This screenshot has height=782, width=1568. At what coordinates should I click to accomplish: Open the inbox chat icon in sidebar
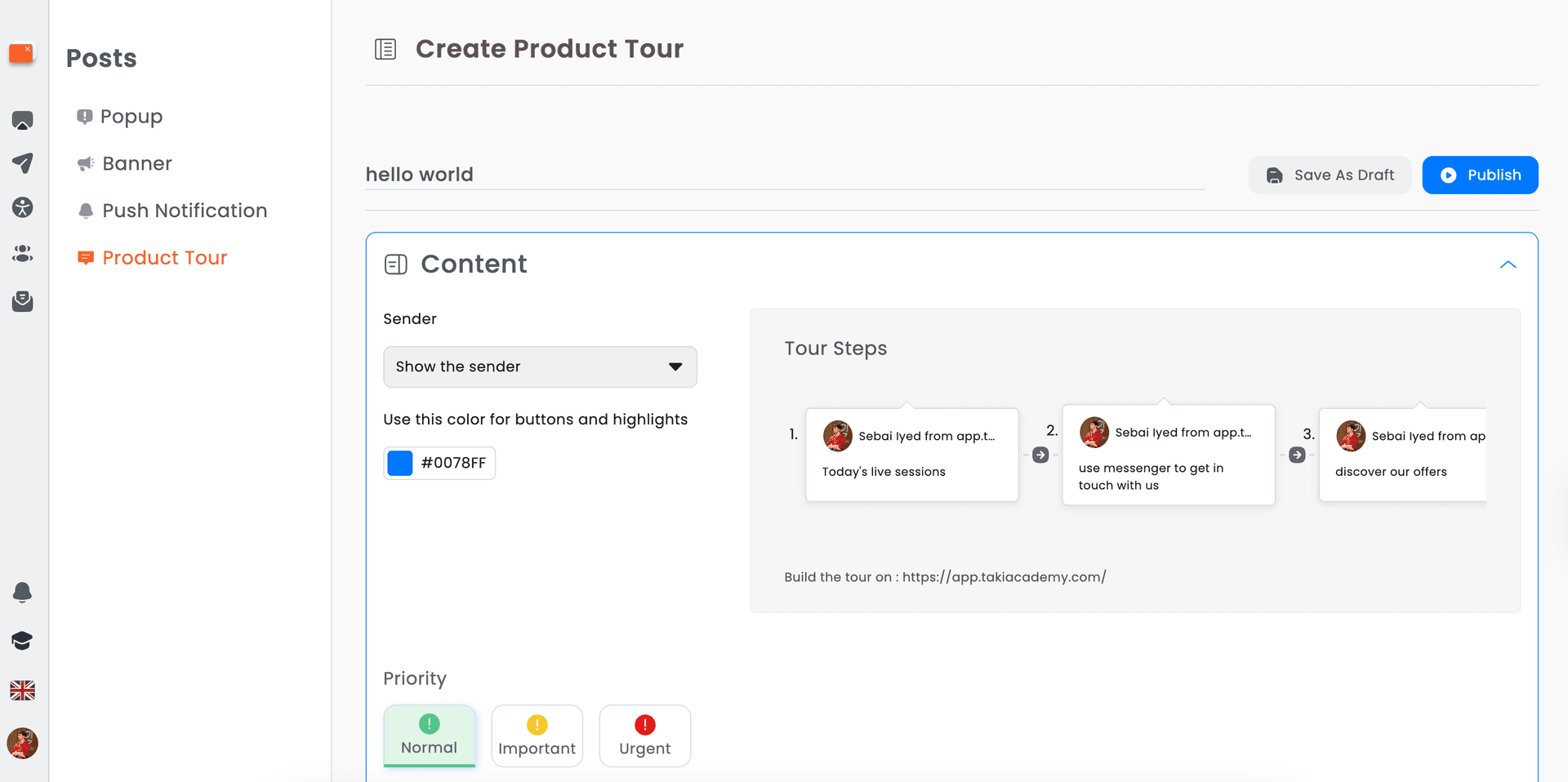[23, 120]
